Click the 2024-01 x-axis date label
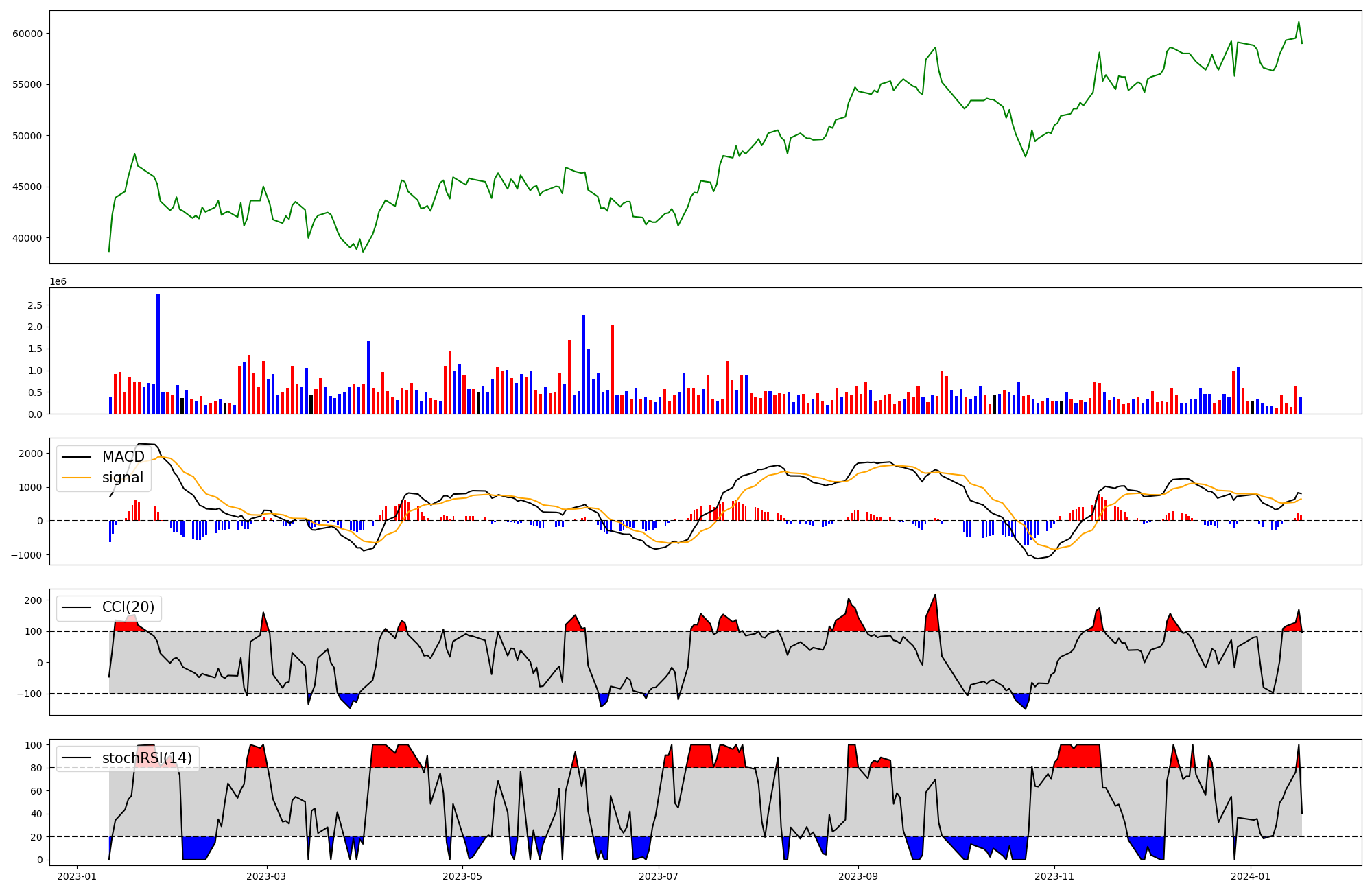 (1251, 876)
